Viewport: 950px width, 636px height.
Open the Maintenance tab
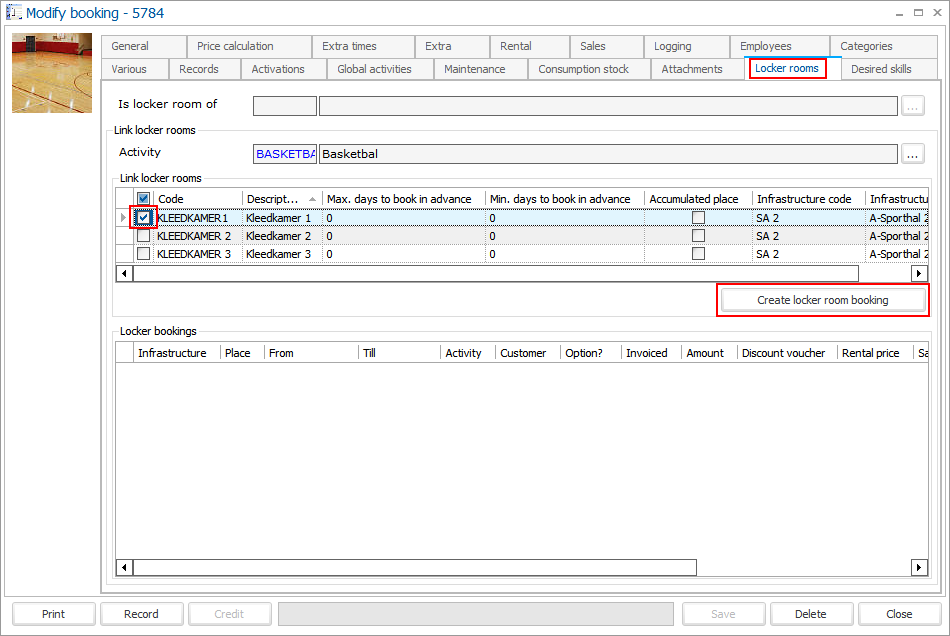click(x=474, y=69)
